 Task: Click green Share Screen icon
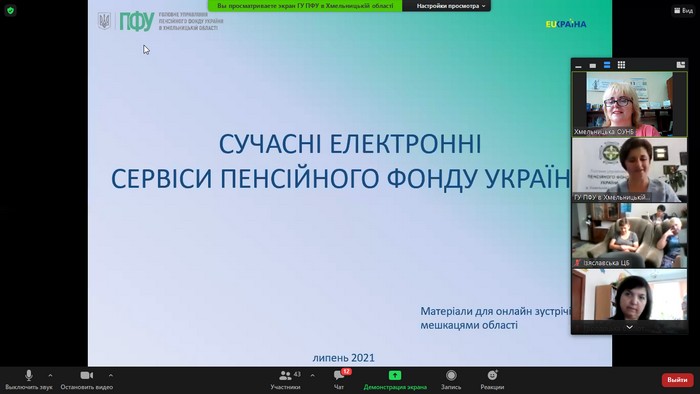395,375
